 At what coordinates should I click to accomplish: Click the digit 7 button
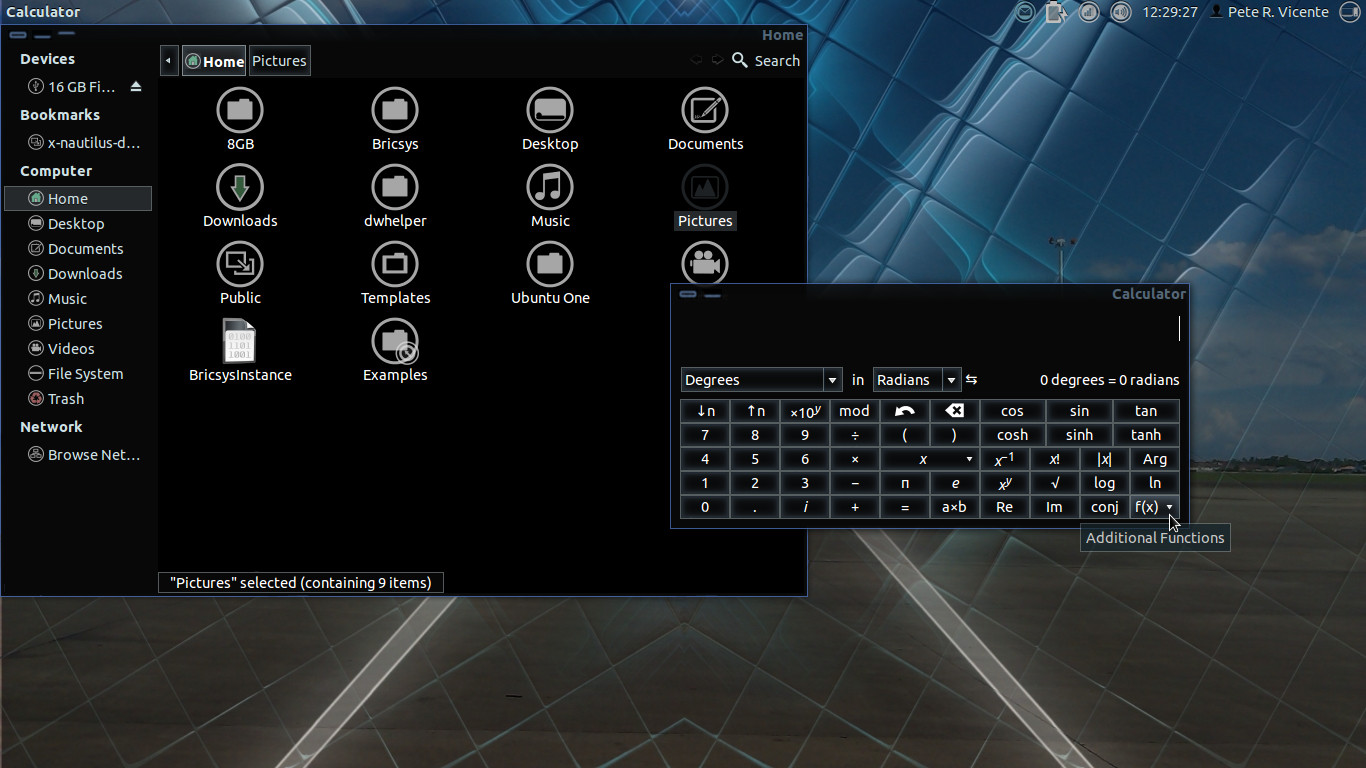coord(705,435)
